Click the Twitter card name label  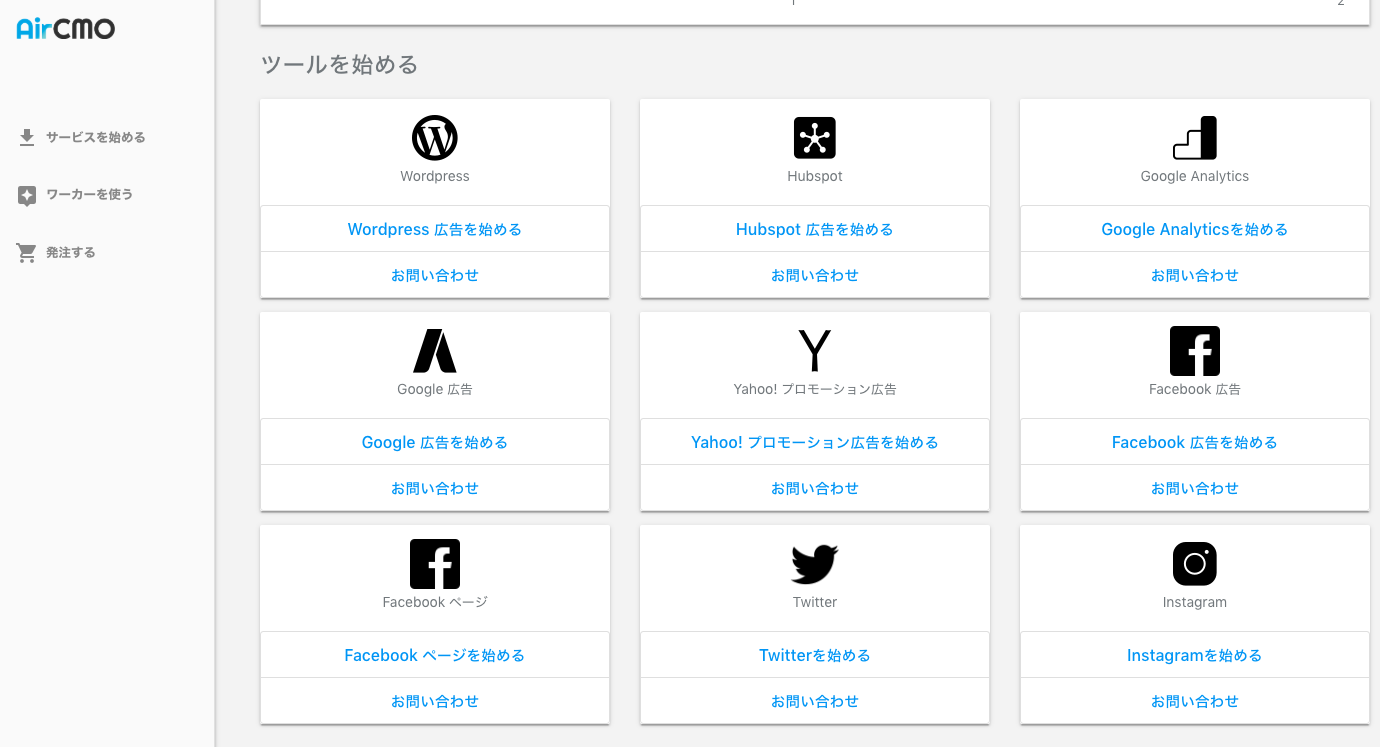[x=815, y=602]
